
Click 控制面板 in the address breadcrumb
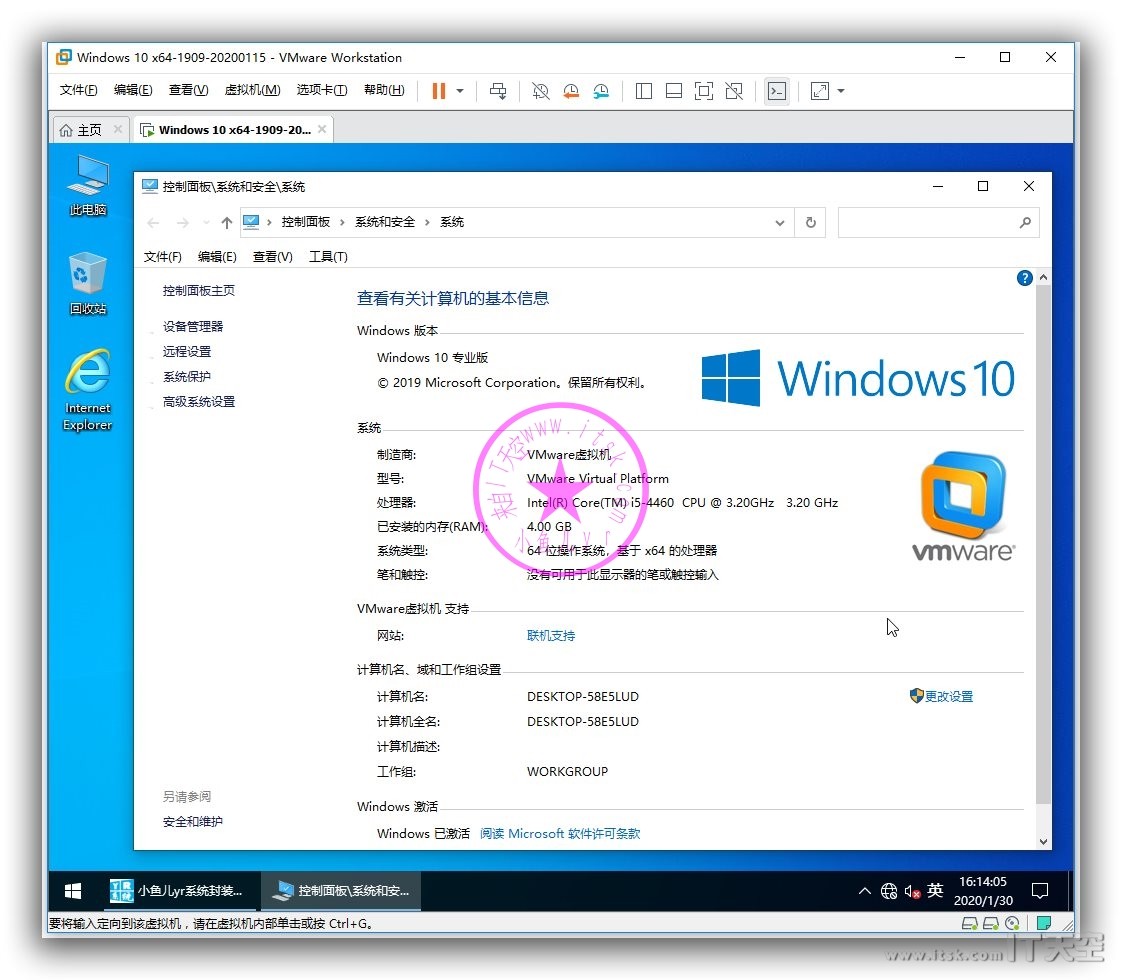tap(306, 222)
